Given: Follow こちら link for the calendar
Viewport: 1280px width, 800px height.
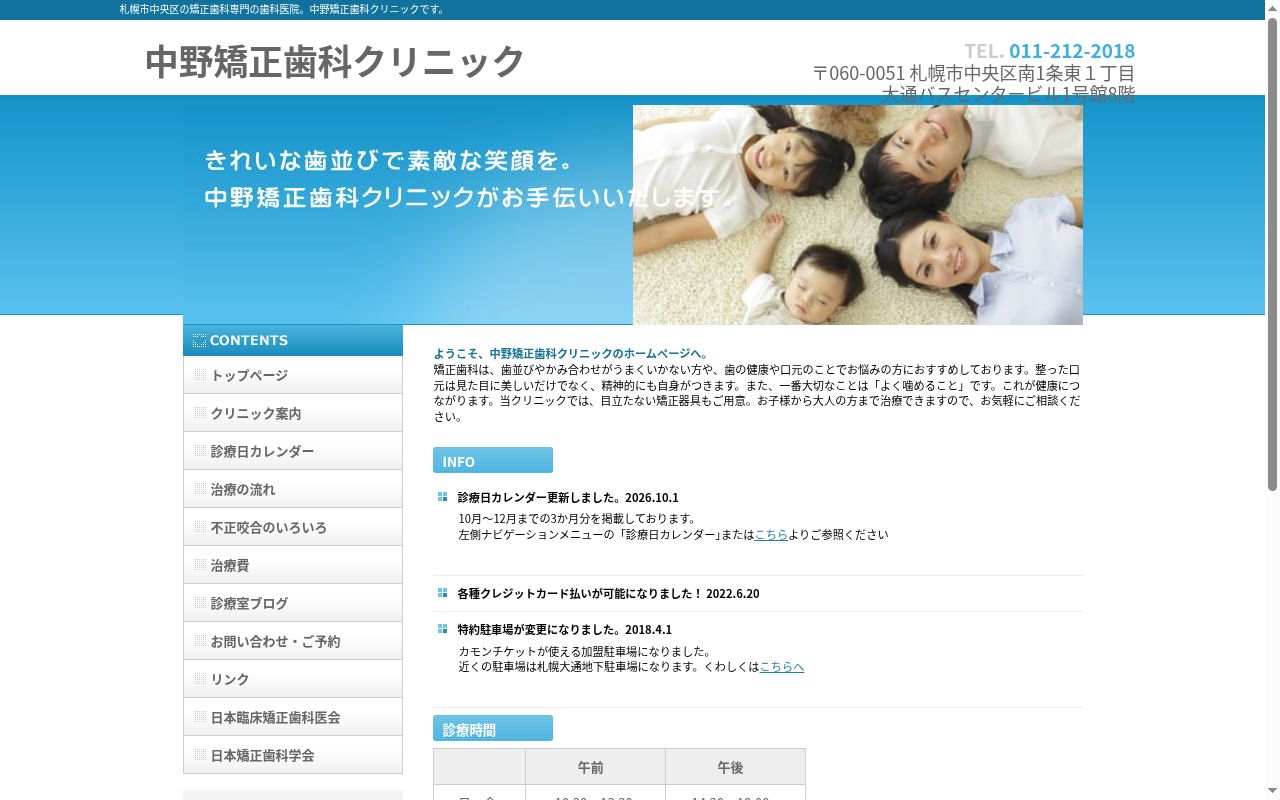Looking at the screenshot, I should coord(771,535).
